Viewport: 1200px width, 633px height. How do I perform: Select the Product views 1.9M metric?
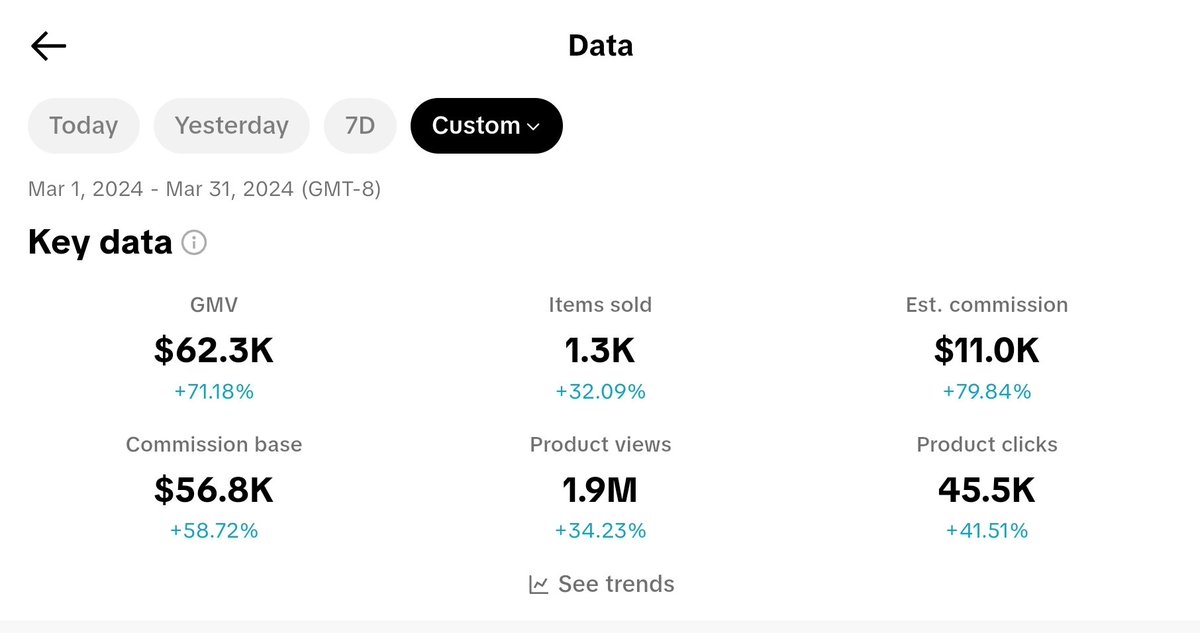tap(600, 488)
